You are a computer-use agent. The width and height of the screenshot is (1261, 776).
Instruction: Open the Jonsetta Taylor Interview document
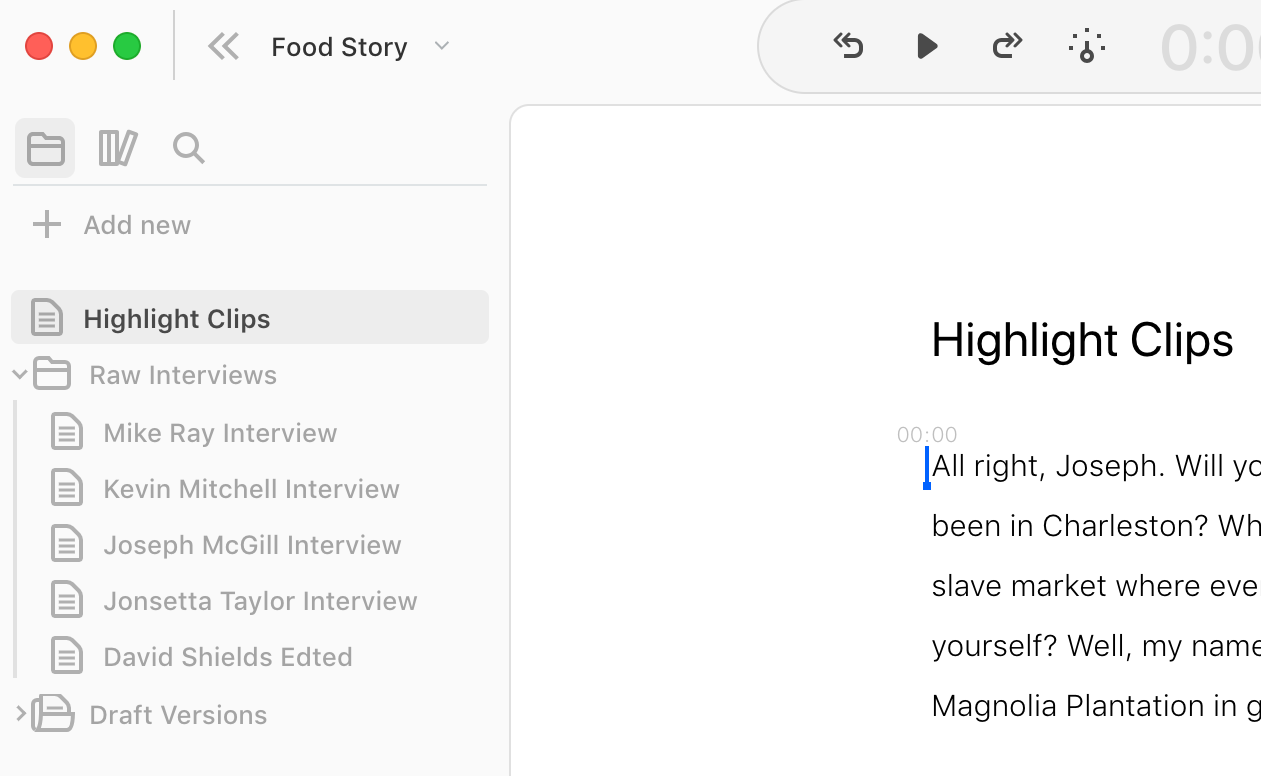click(x=260, y=601)
